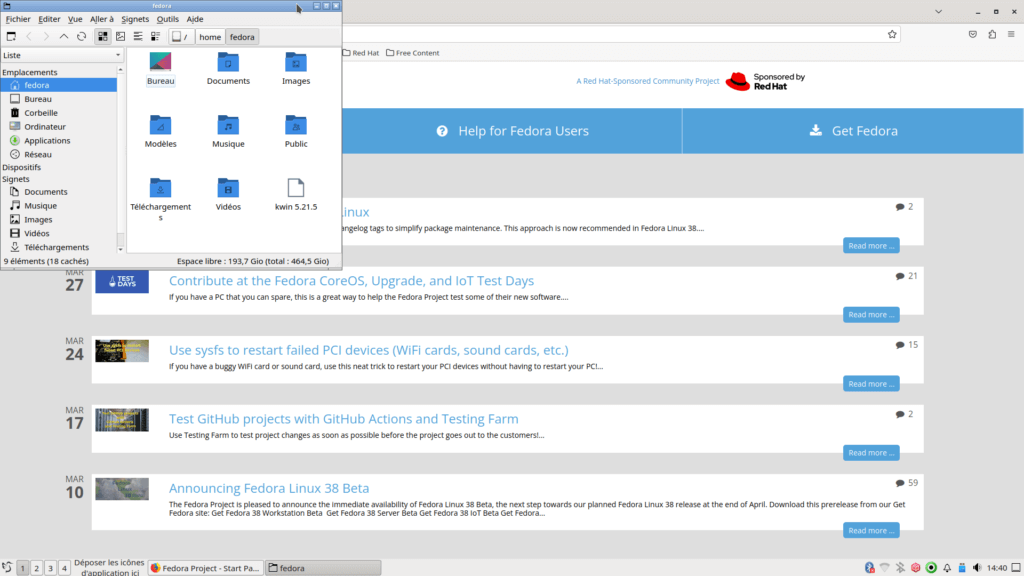Open the sysfs restart failed PCI devices article
This screenshot has width=1024, height=576.
click(x=368, y=350)
